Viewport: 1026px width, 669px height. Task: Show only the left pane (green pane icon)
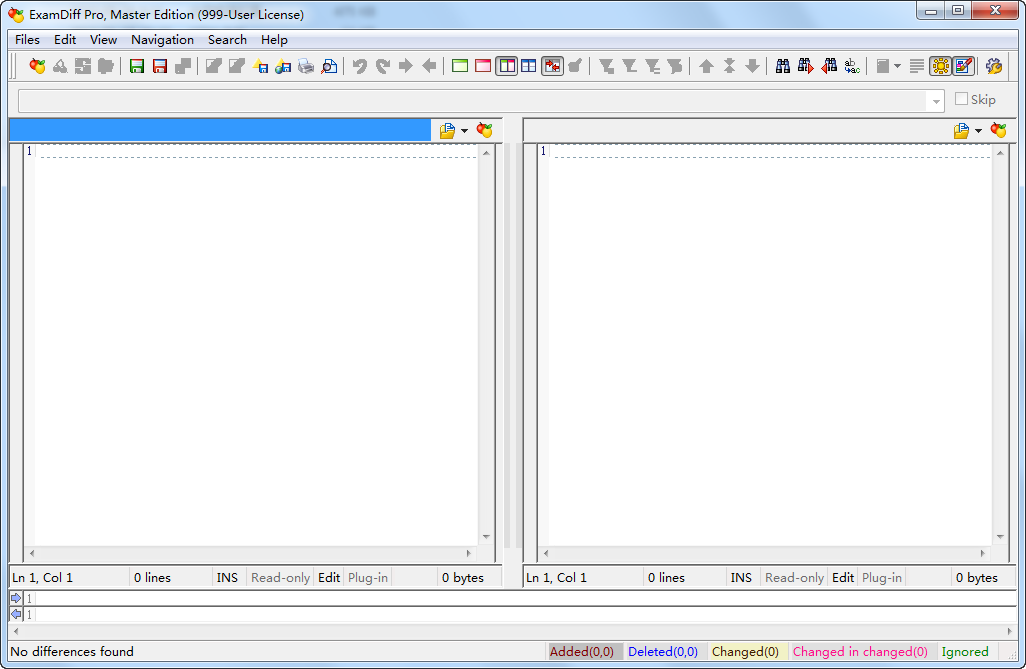[x=460, y=66]
